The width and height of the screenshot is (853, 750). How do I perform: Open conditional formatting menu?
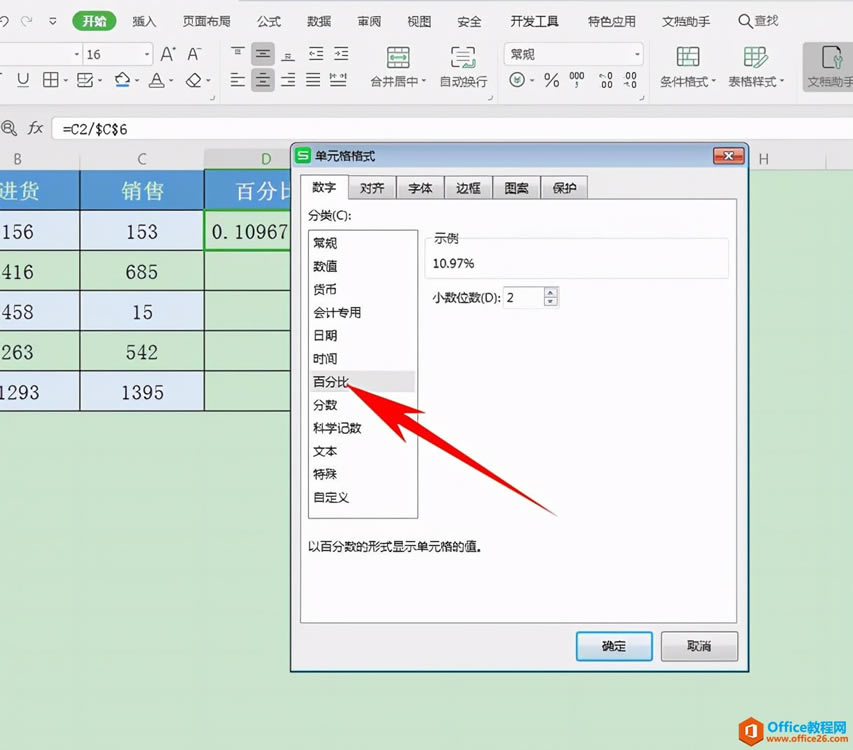tap(688, 67)
